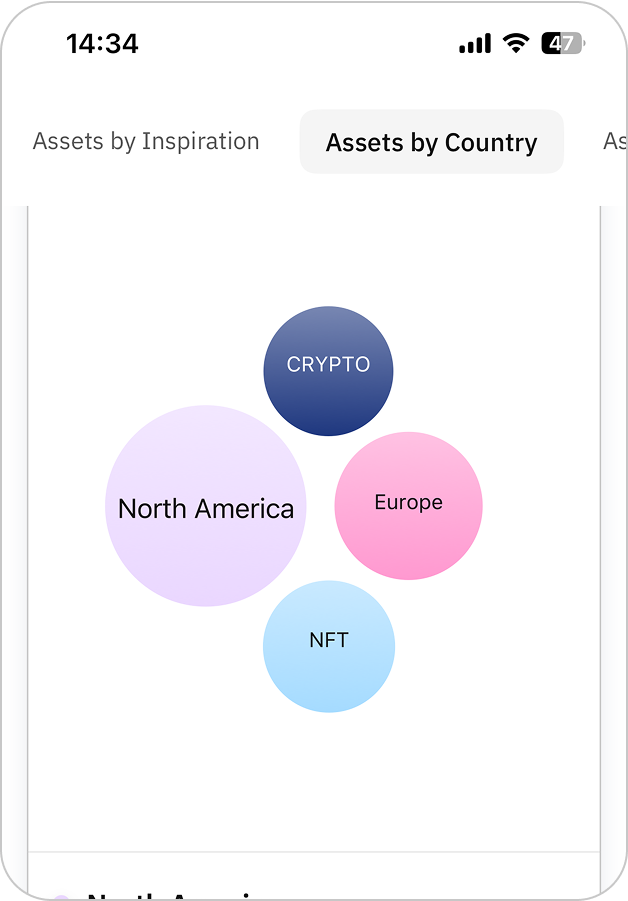Choose the NFT bubble
The height and width of the screenshot is (901, 628).
(329, 647)
